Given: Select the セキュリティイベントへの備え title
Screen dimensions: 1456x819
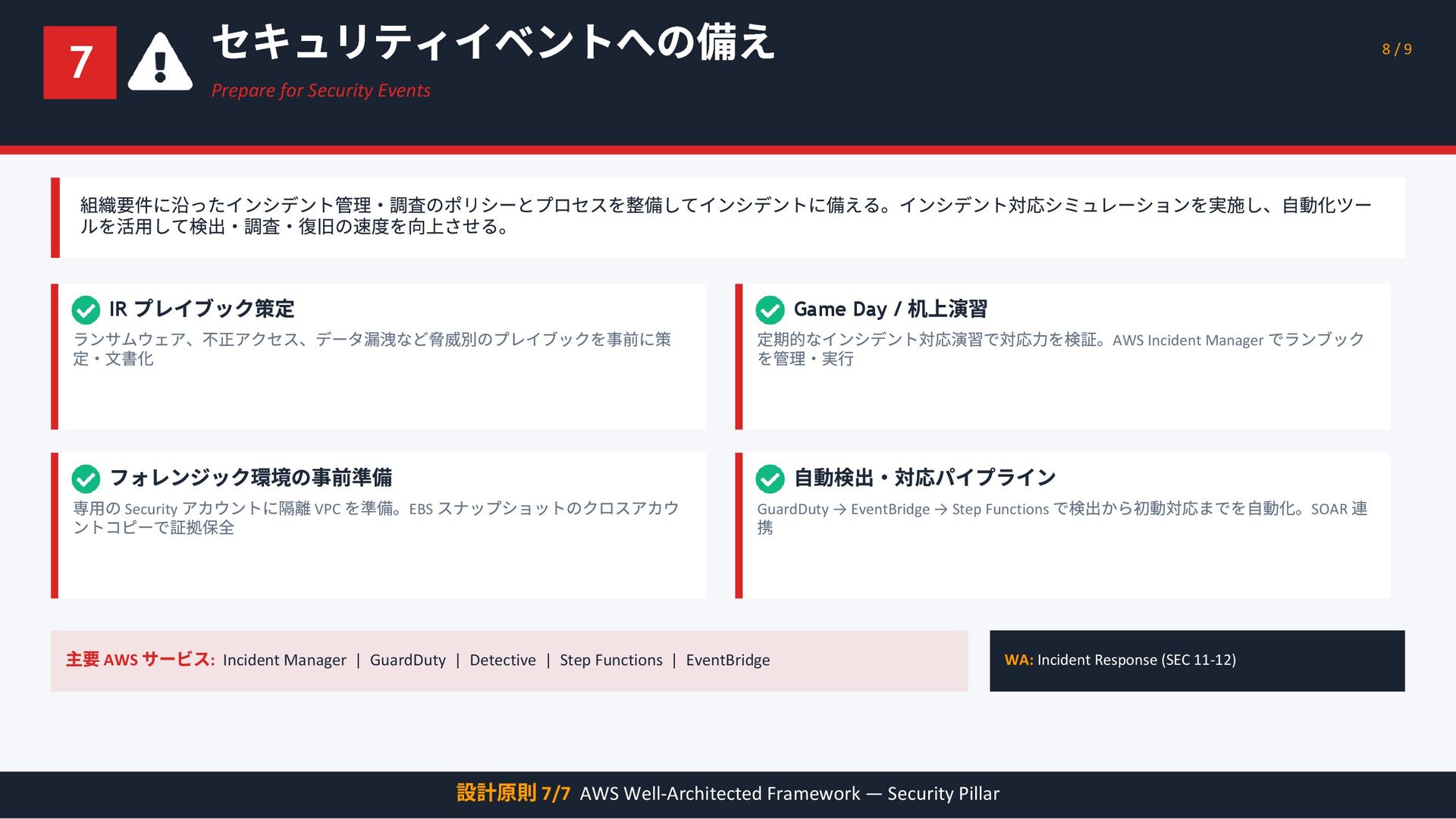Looking at the screenshot, I should click(493, 42).
